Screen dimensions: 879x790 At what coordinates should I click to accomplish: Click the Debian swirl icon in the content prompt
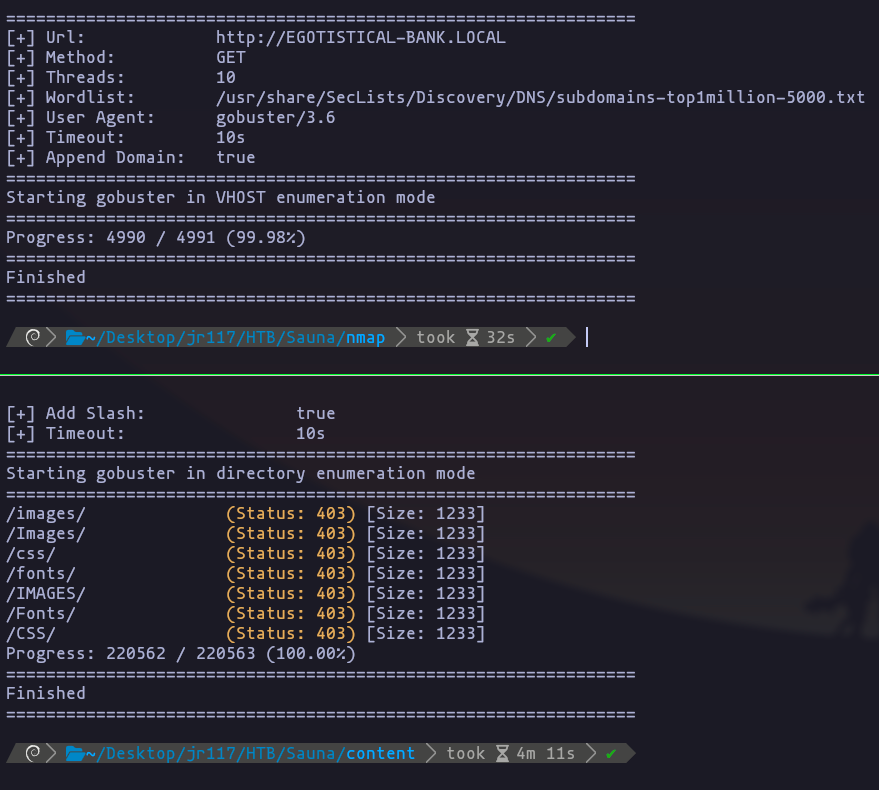tap(33, 753)
